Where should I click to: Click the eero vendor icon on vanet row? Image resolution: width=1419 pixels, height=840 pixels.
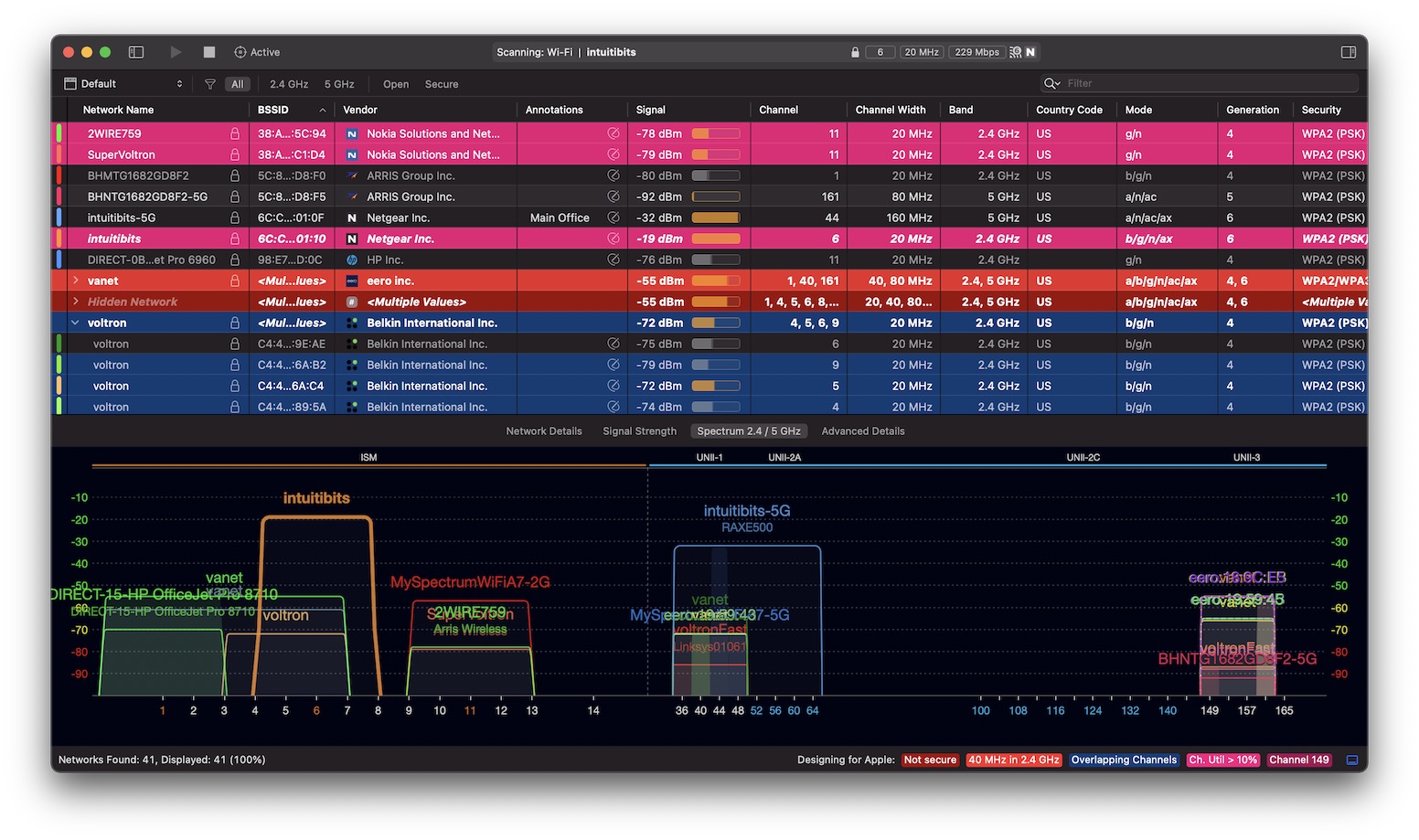[x=352, y=281]
